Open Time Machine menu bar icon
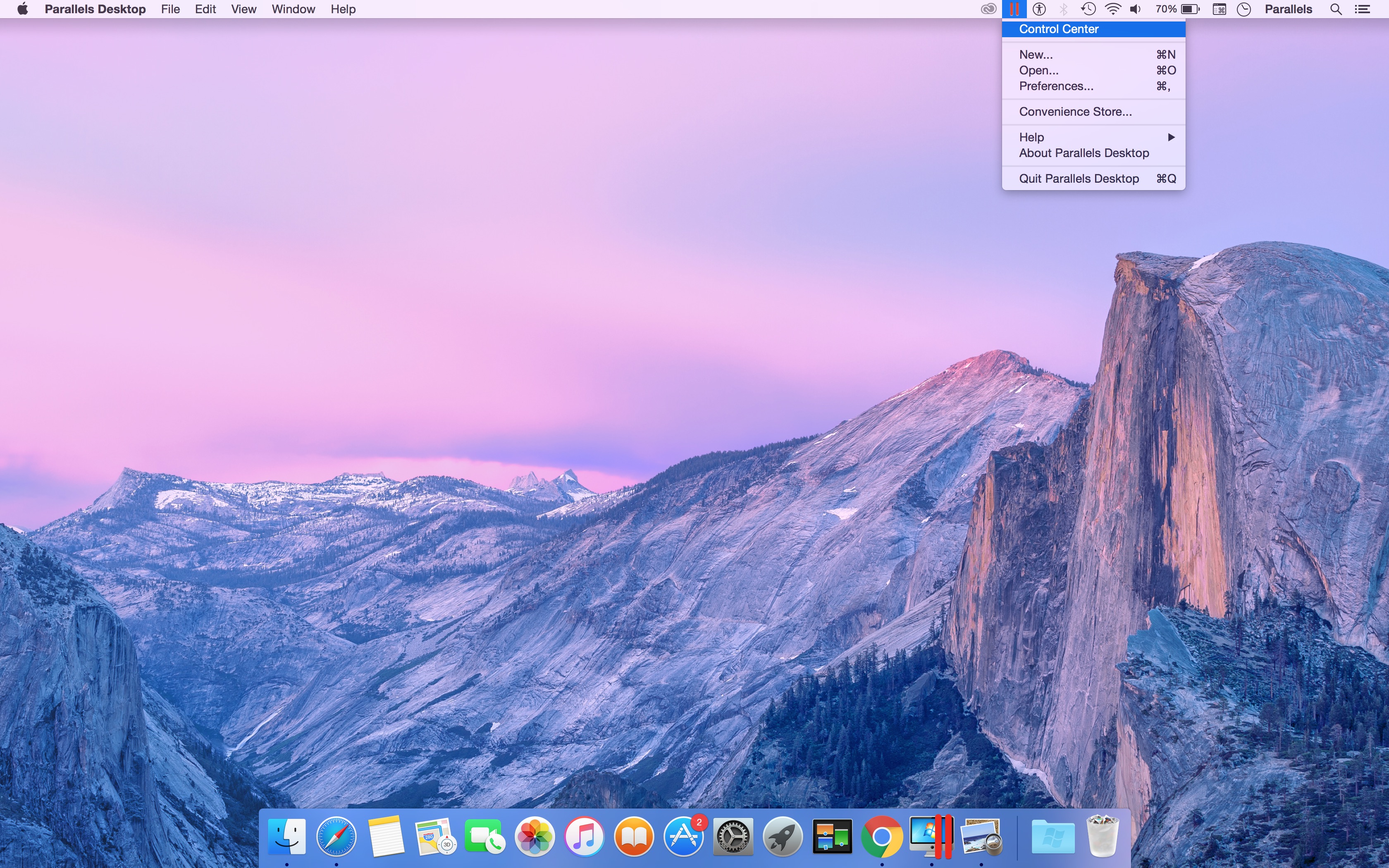The image size is (1389, 868). click(x=1088, y=9)
